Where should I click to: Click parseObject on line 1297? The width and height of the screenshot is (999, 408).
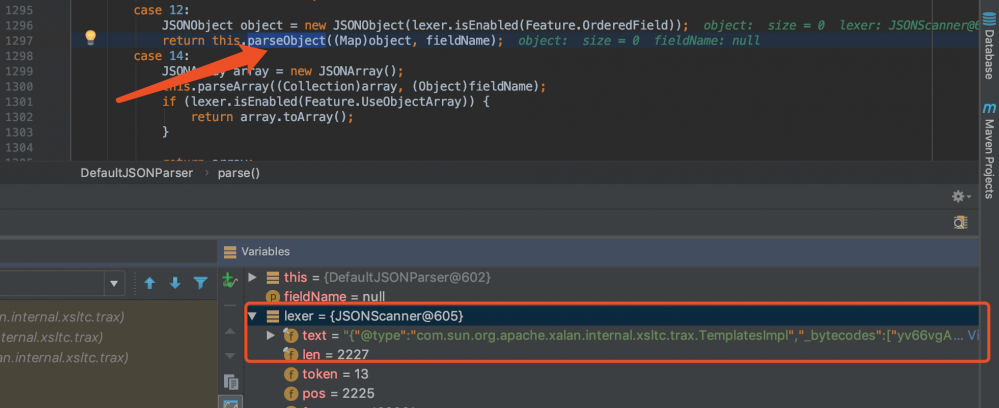[x=287, y=41]
